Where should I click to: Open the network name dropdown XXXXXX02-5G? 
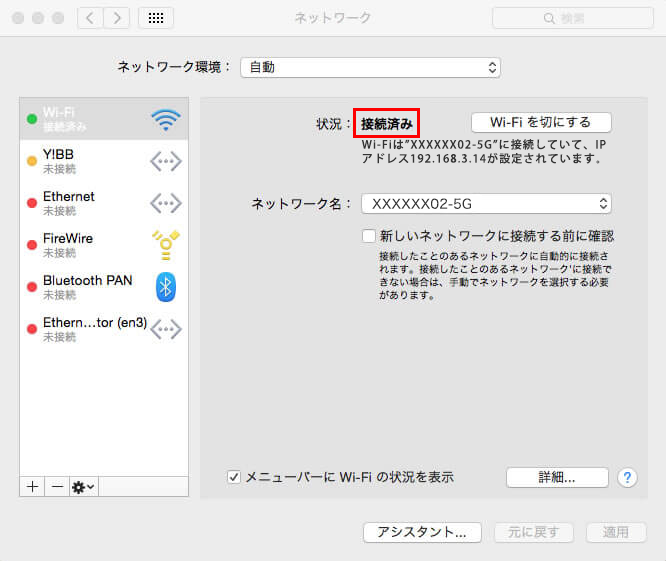click(486, 204)
